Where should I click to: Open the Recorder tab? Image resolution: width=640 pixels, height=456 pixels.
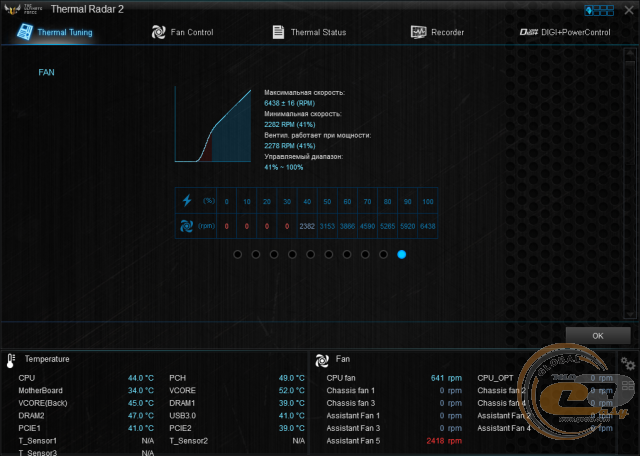(437, 32)
